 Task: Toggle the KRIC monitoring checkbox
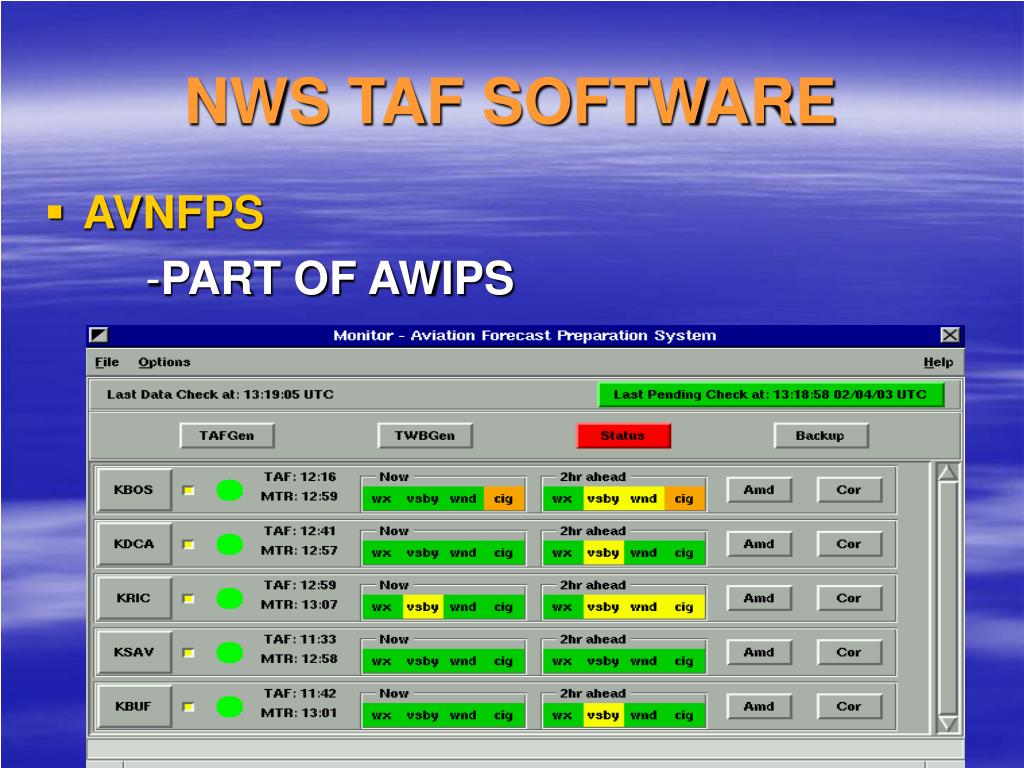(x=189, y=599)
